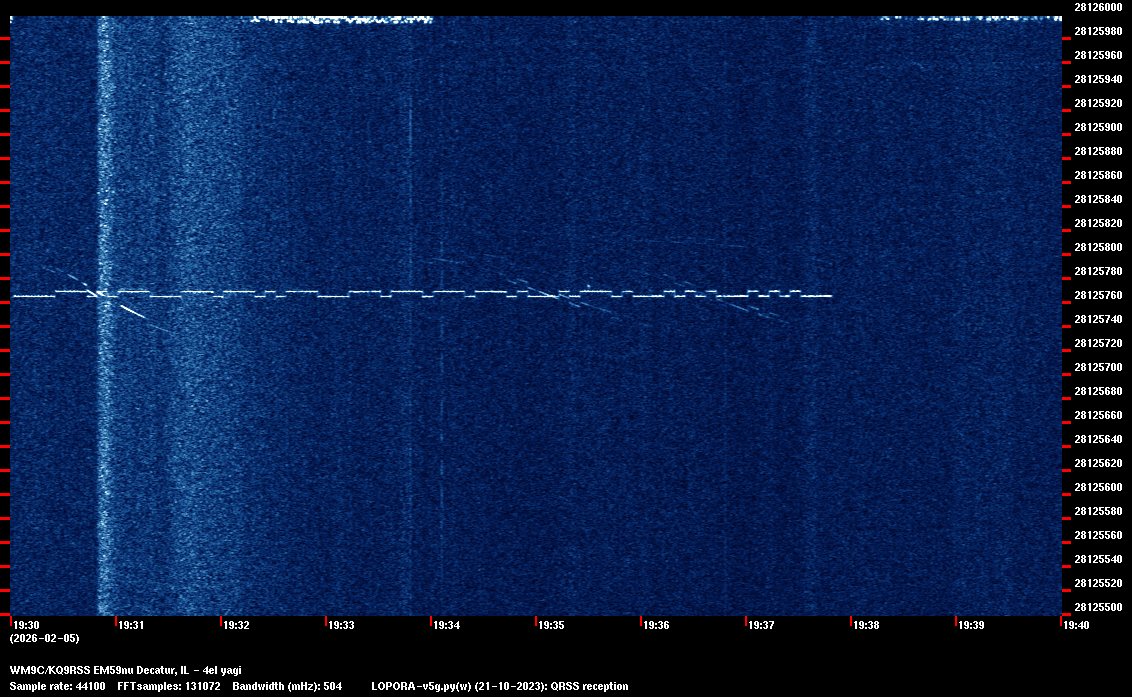Click the 19:30 time label
The image size is (1132, 697).
point(26,625)
